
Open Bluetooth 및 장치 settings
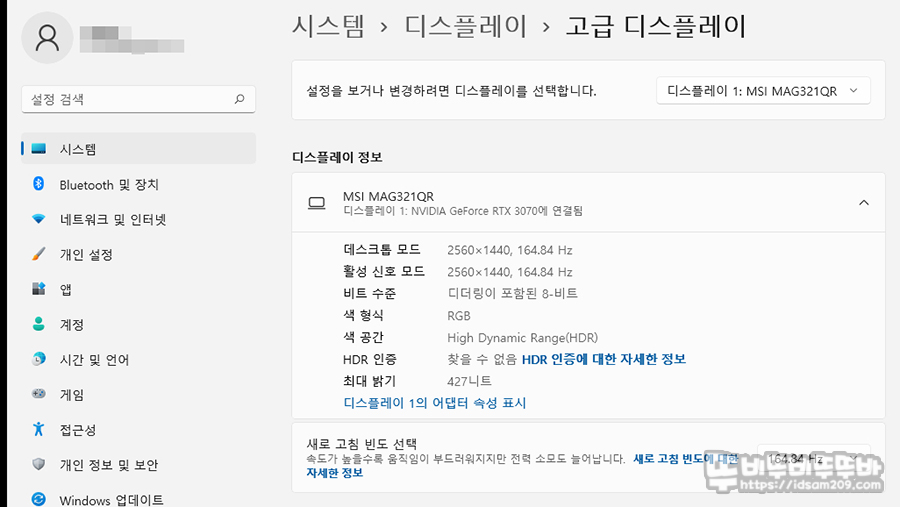pyautogui.click(x=138, y=184)
